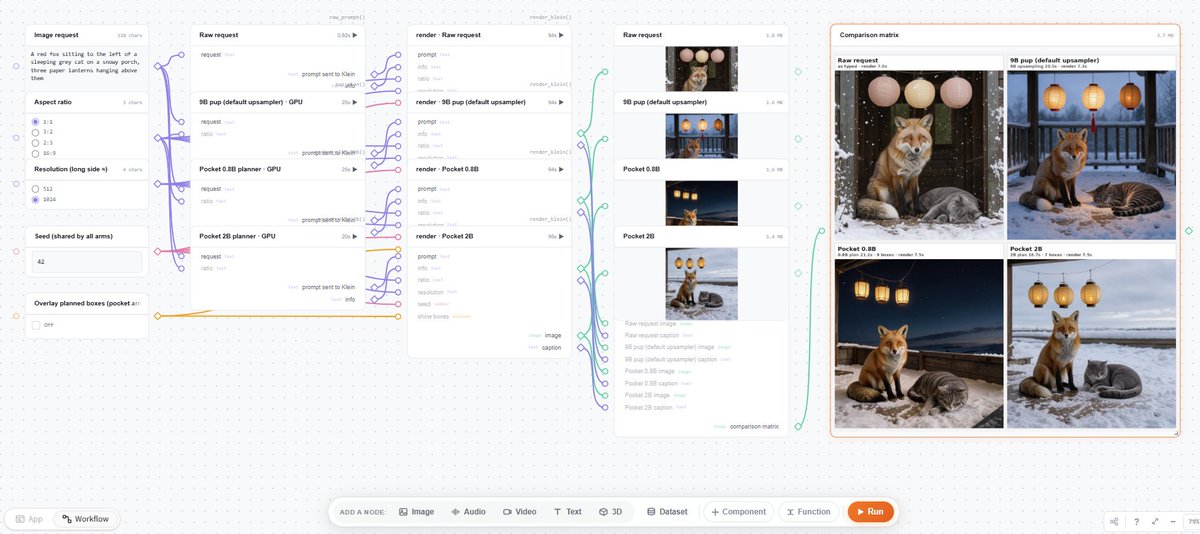Click the Function button
The width and height of the screenshot is (1200, 534).
[808, 511]
